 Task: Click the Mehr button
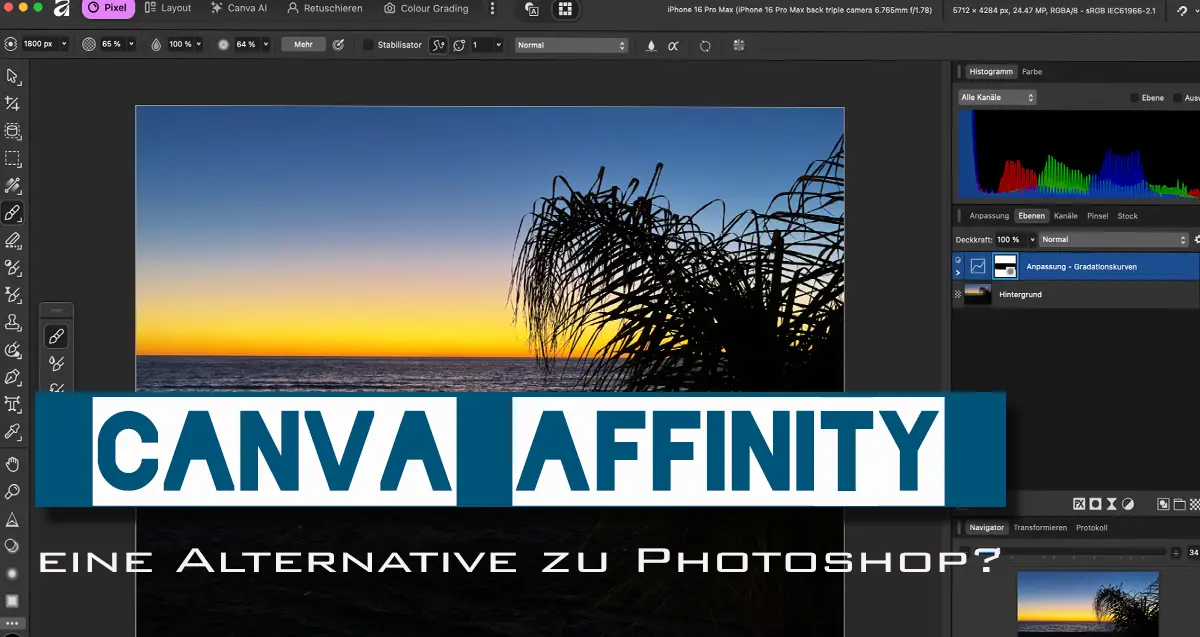coord(303,45)
